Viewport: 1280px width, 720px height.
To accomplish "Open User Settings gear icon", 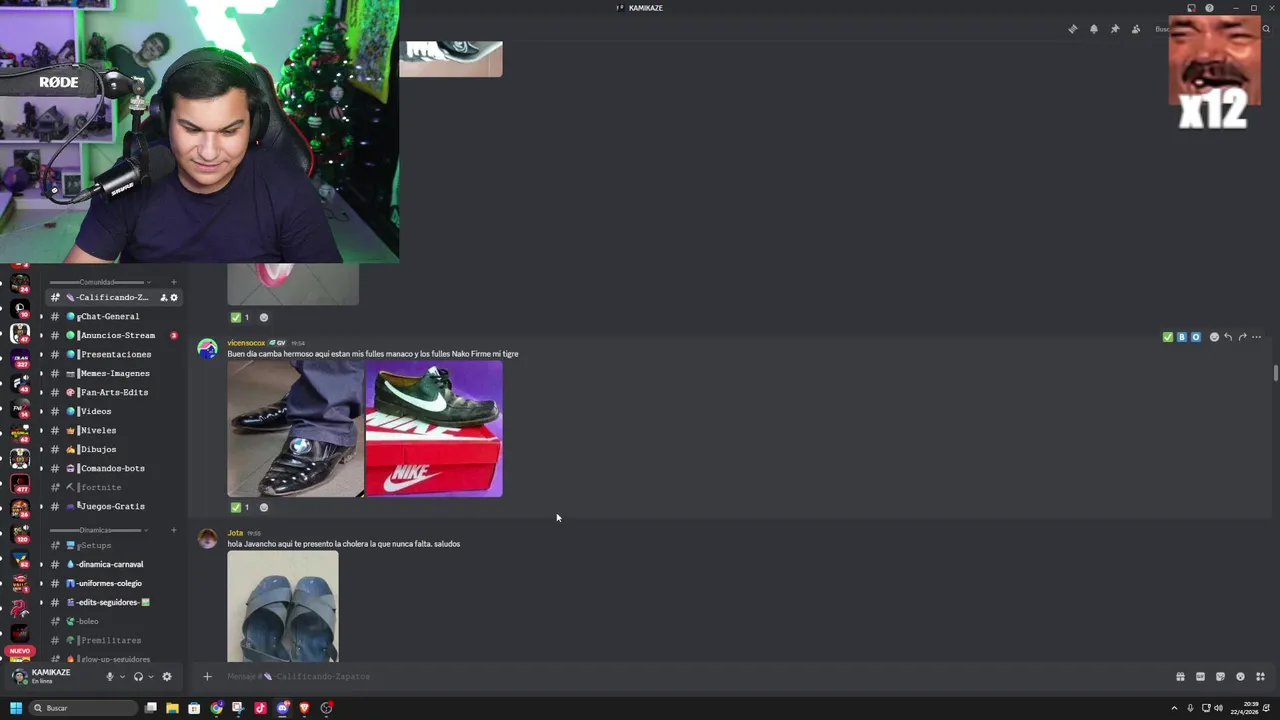I will (x=167, y=676).
